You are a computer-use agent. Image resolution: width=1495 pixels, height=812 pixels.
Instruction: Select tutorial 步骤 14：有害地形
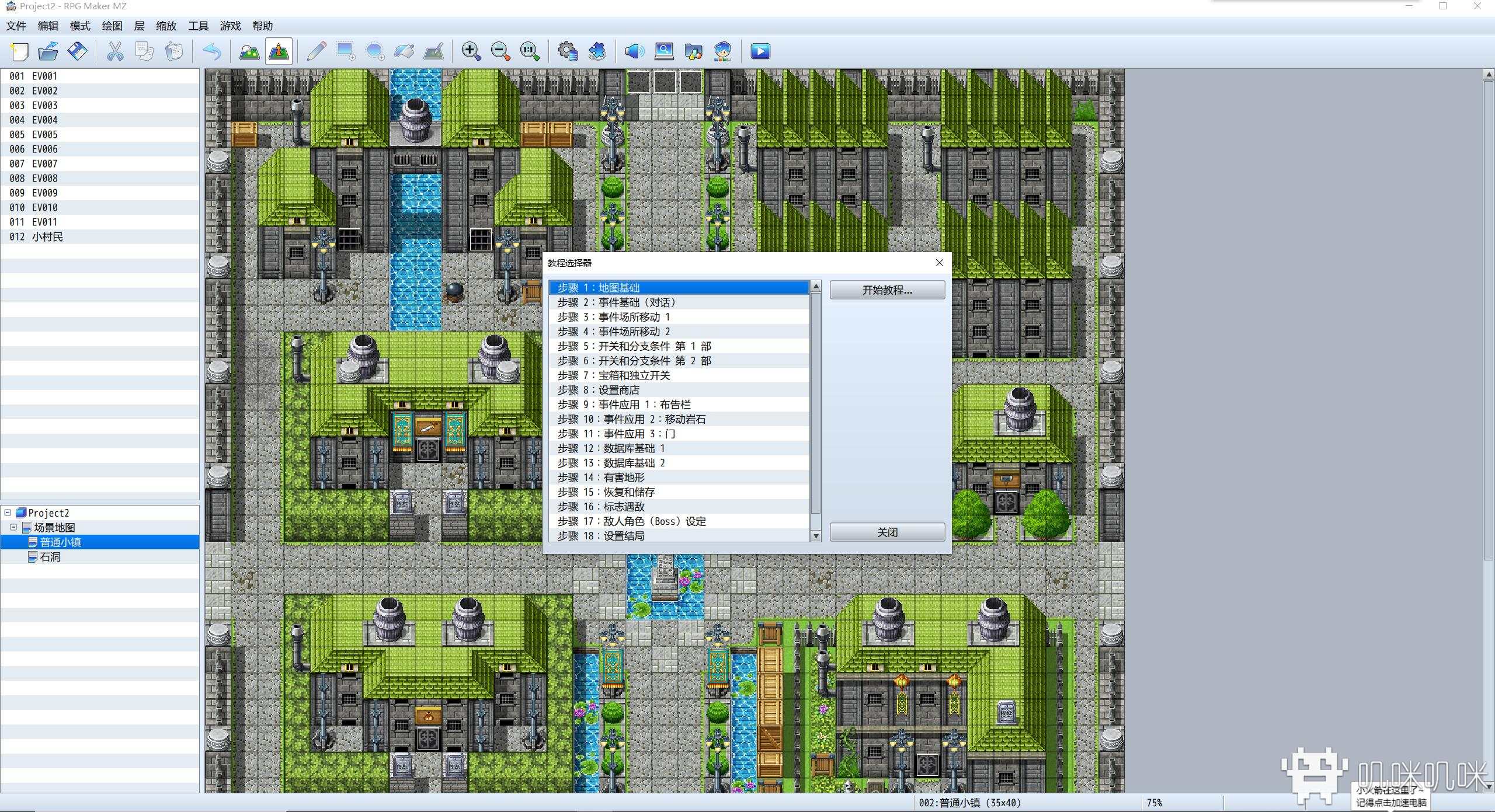click(679, 478)
